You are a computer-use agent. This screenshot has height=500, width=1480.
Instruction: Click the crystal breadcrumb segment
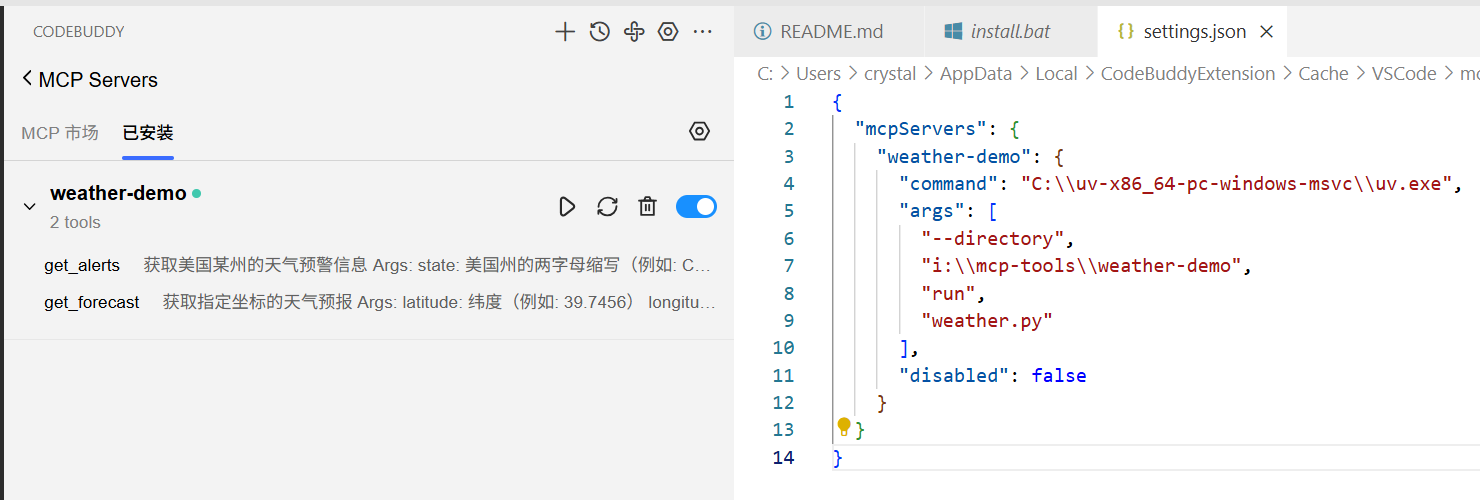pyautogui.click(x=890, y=74)
